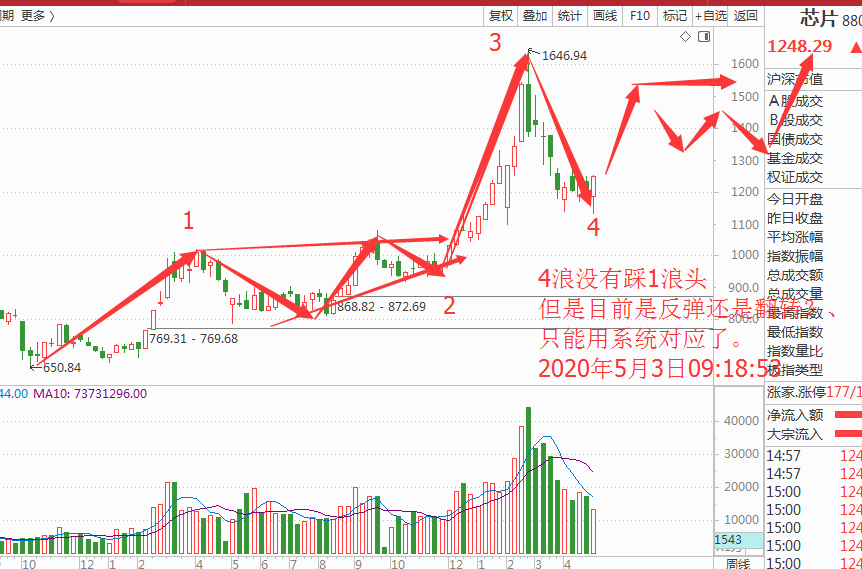Select the 指数振幅 row

[795, 256]
